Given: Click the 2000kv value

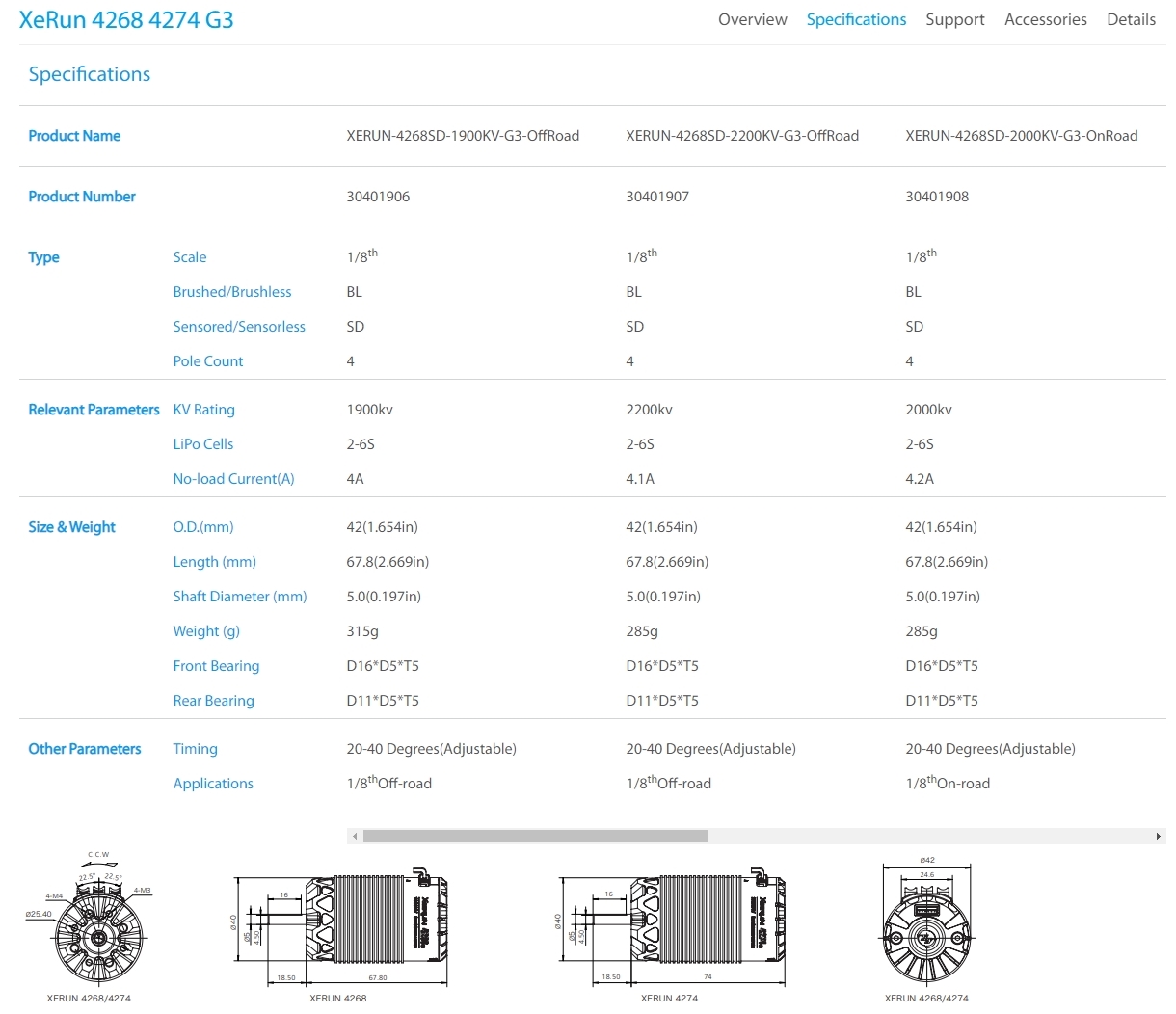Looking at the screenshot, I should coord(929,410).
